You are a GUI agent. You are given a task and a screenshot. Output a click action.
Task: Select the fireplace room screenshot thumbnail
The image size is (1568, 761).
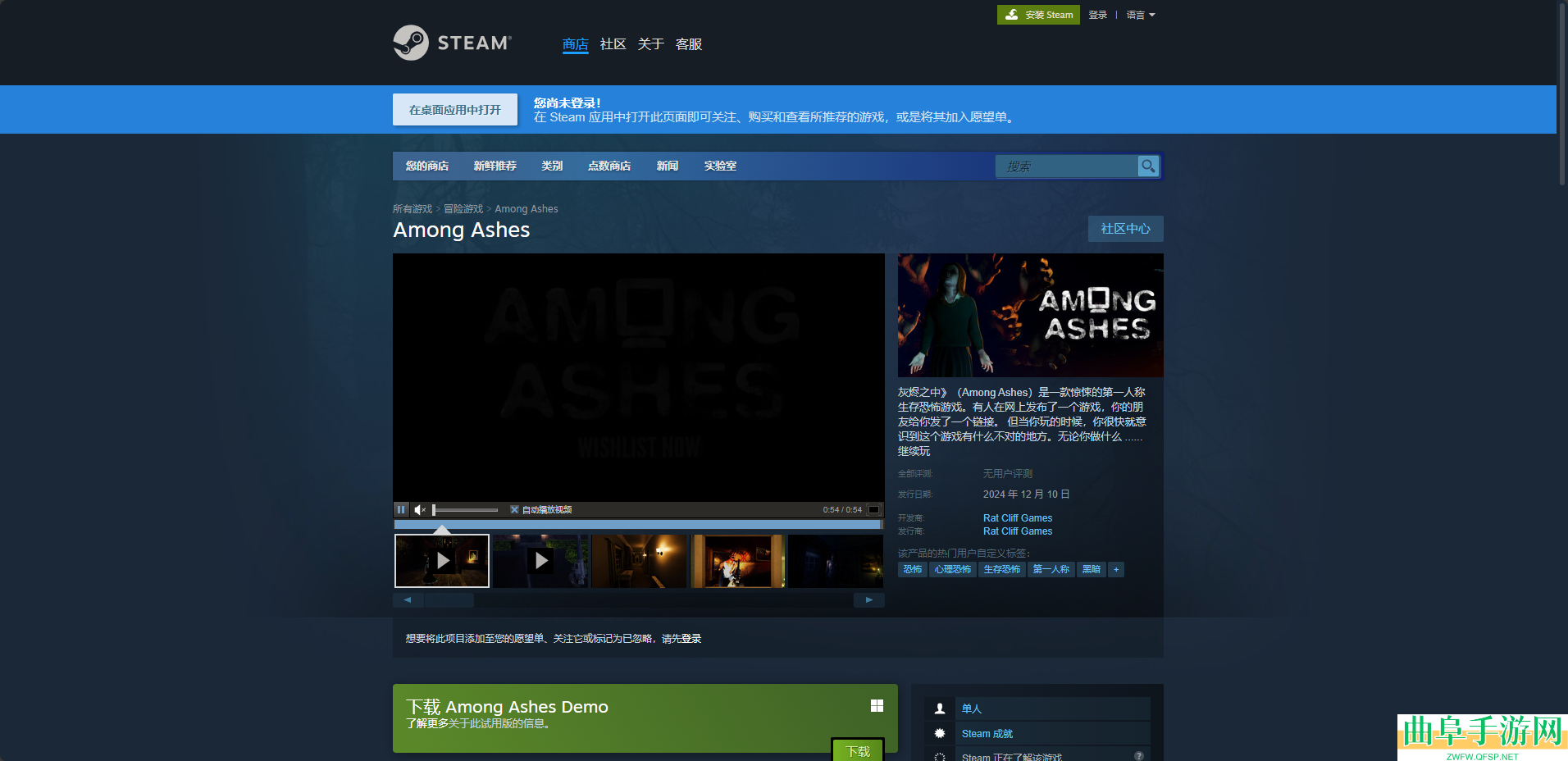pos(737,561)
